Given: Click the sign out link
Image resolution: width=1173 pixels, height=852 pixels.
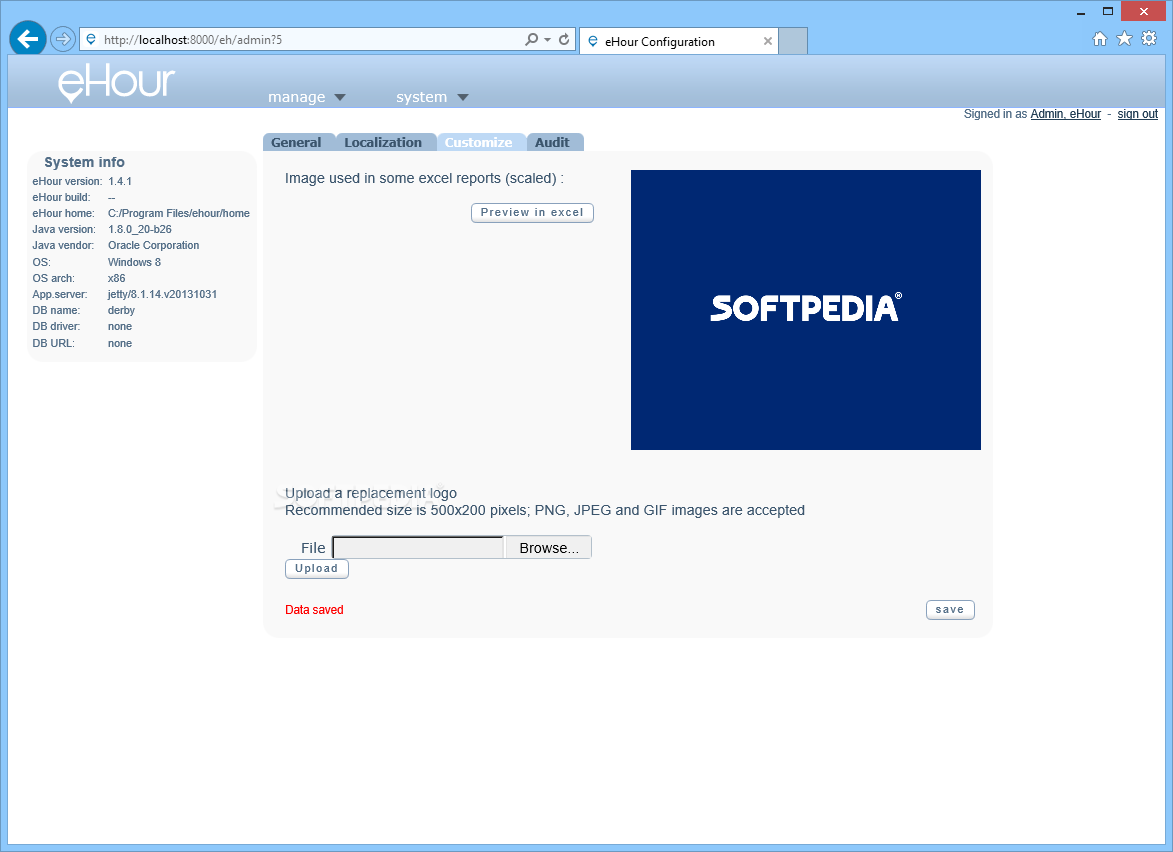Looking at the screenshot, I should click(x=1137, y=114).
